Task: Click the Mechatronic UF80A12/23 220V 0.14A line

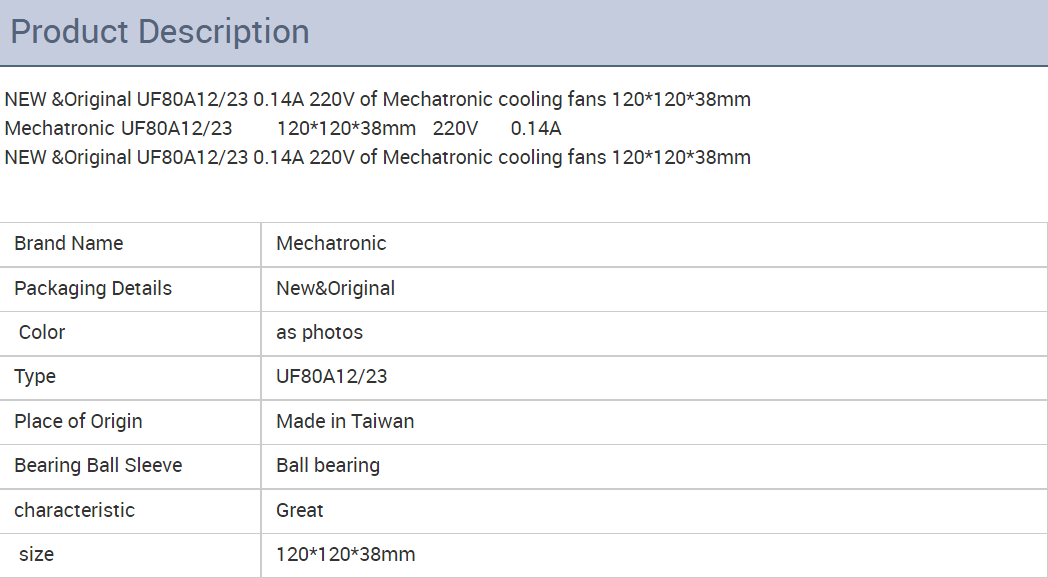Action: [283, 128]
